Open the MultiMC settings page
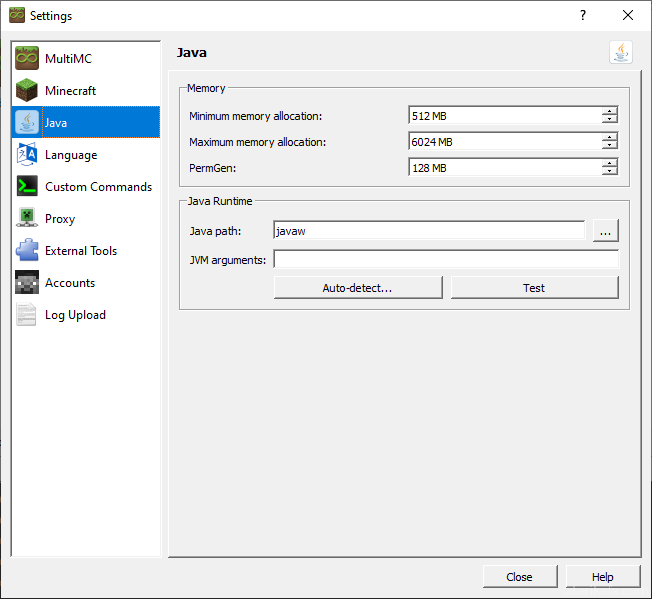The width and height of the screenshot is (652, 599). tap(86, 58)
